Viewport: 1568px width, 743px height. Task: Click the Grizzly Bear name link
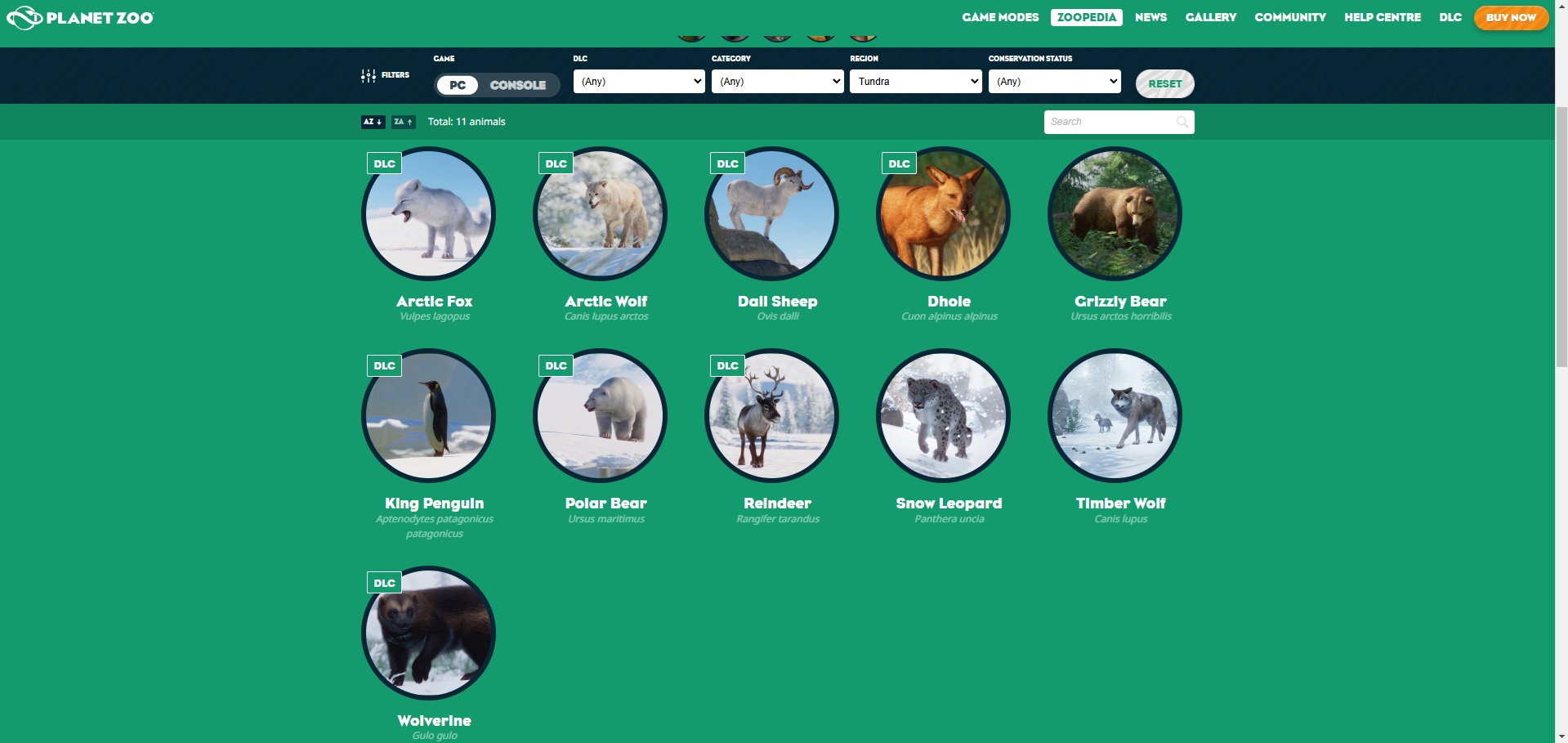click(x=1121, y=302)
